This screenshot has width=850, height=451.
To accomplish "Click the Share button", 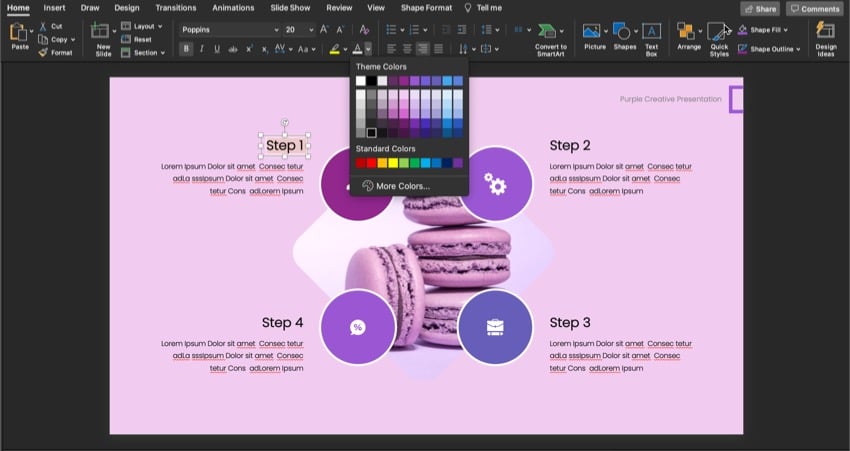I will pyautogui.click(x=760, y=9).
